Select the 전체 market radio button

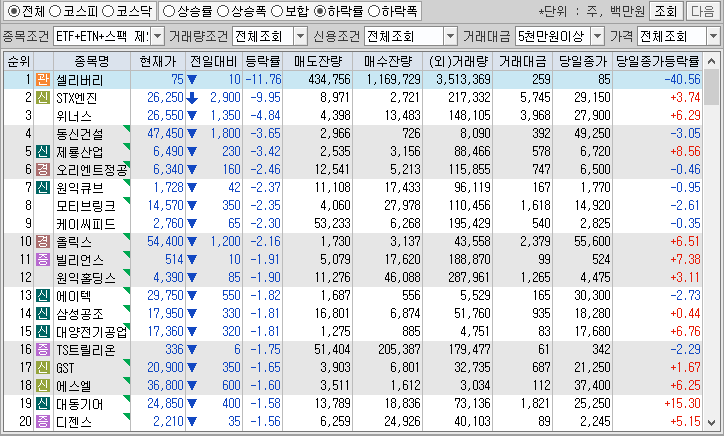tap(14, 11)
